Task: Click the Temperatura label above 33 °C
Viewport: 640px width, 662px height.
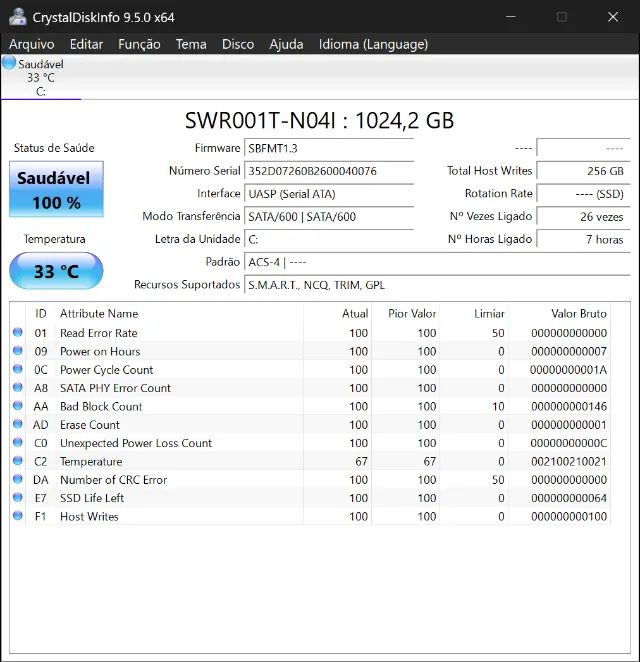Action: coord(55,239)
